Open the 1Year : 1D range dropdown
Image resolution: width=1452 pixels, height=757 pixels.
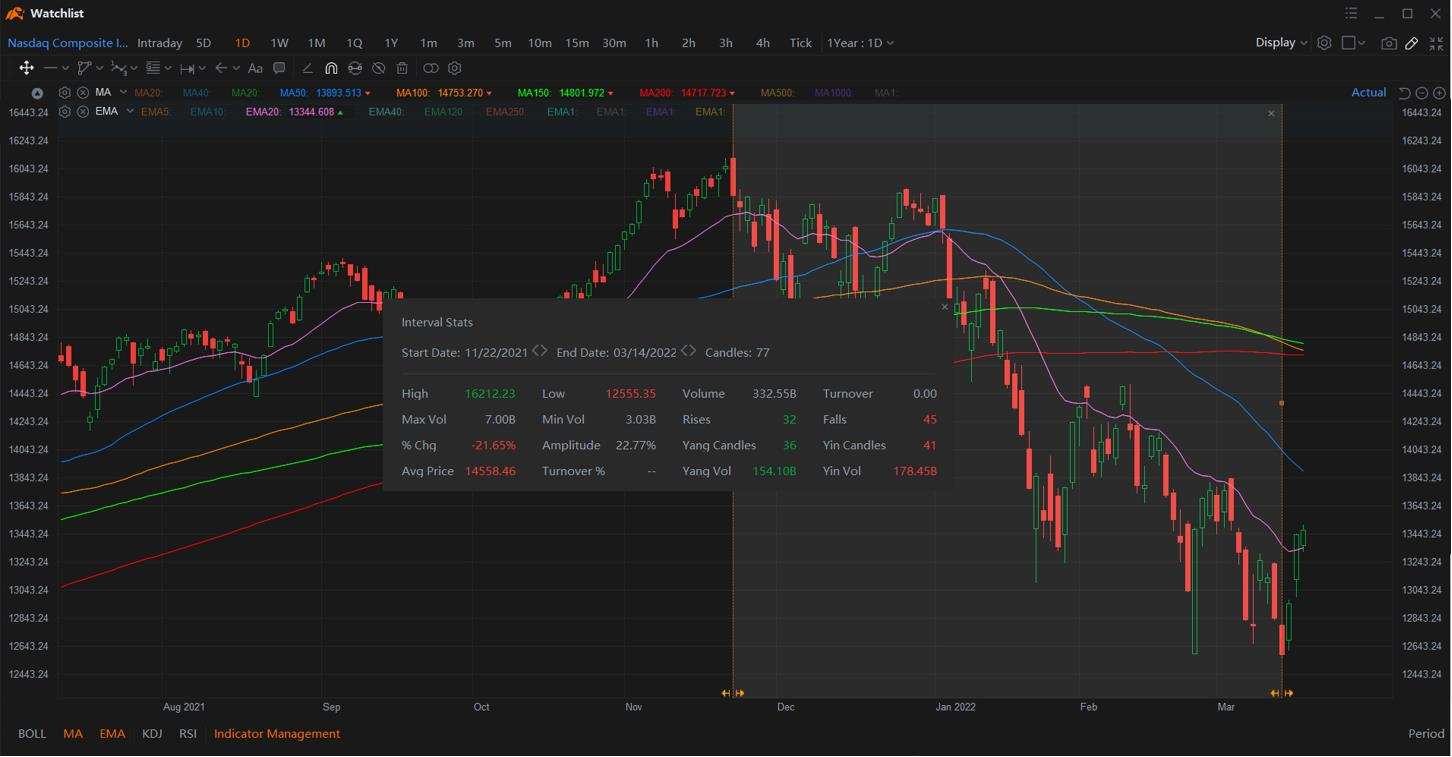pyautogui.click(x=860, y=43)
